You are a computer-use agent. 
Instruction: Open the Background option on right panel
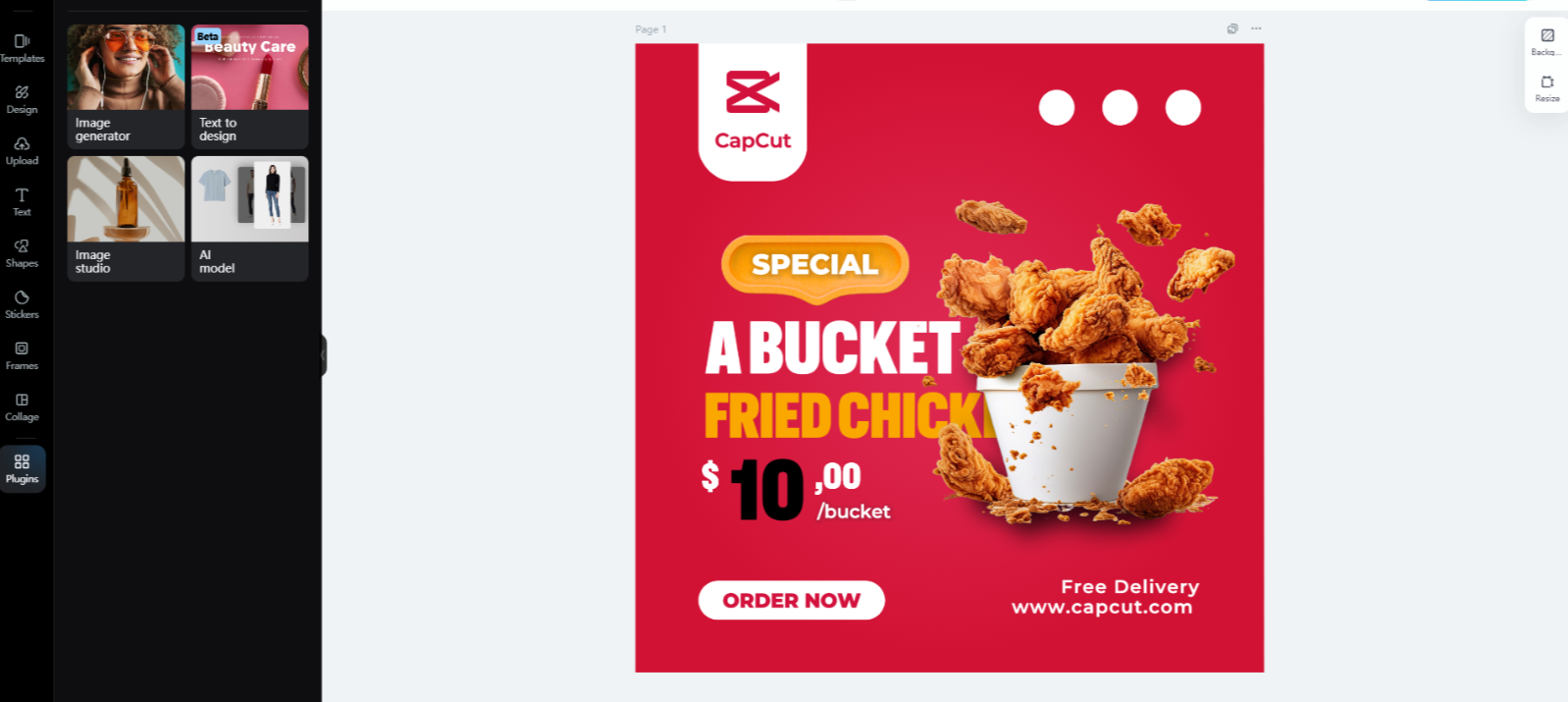(x=1547, y=41)
